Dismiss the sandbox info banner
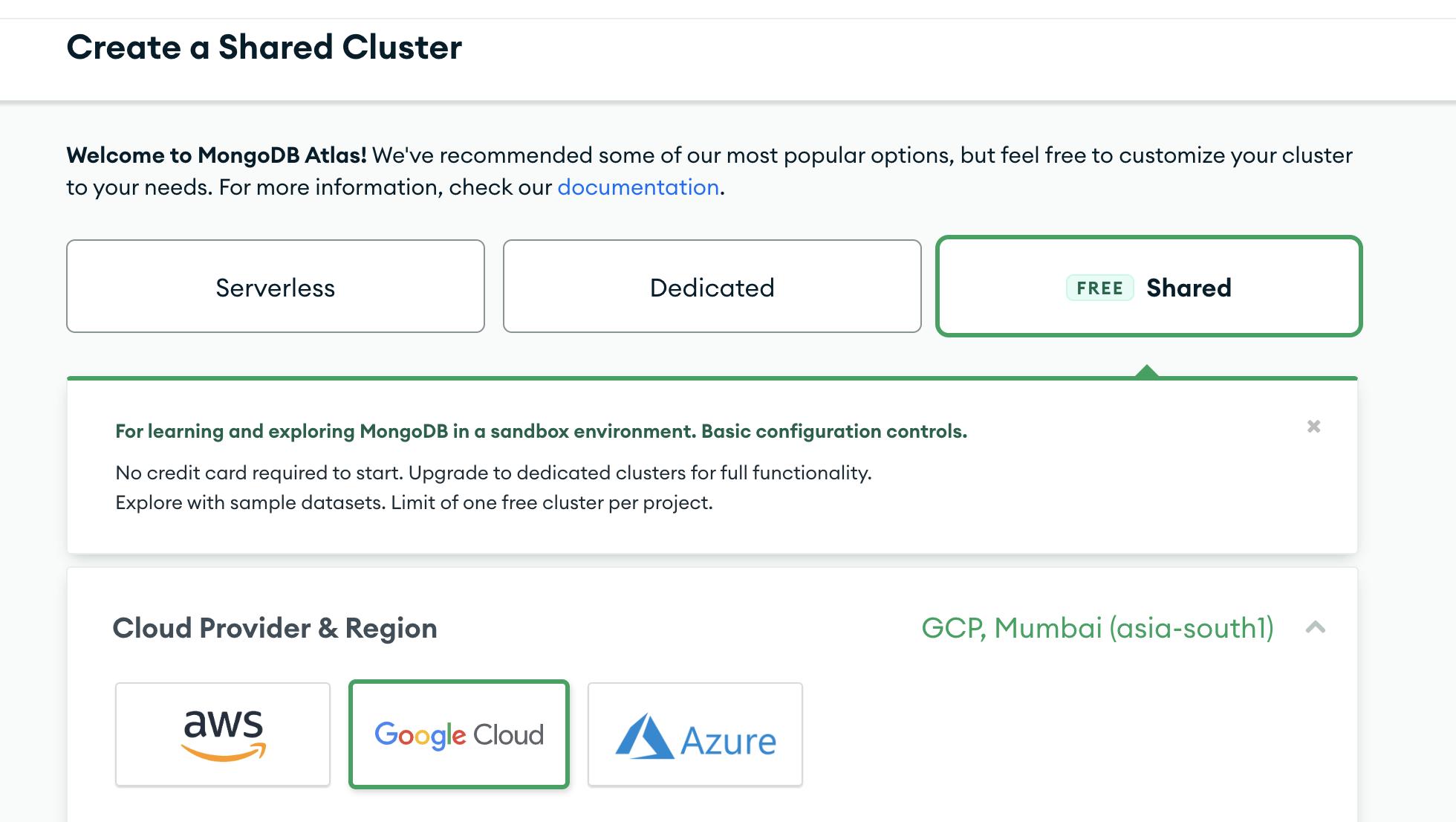 1313,426
